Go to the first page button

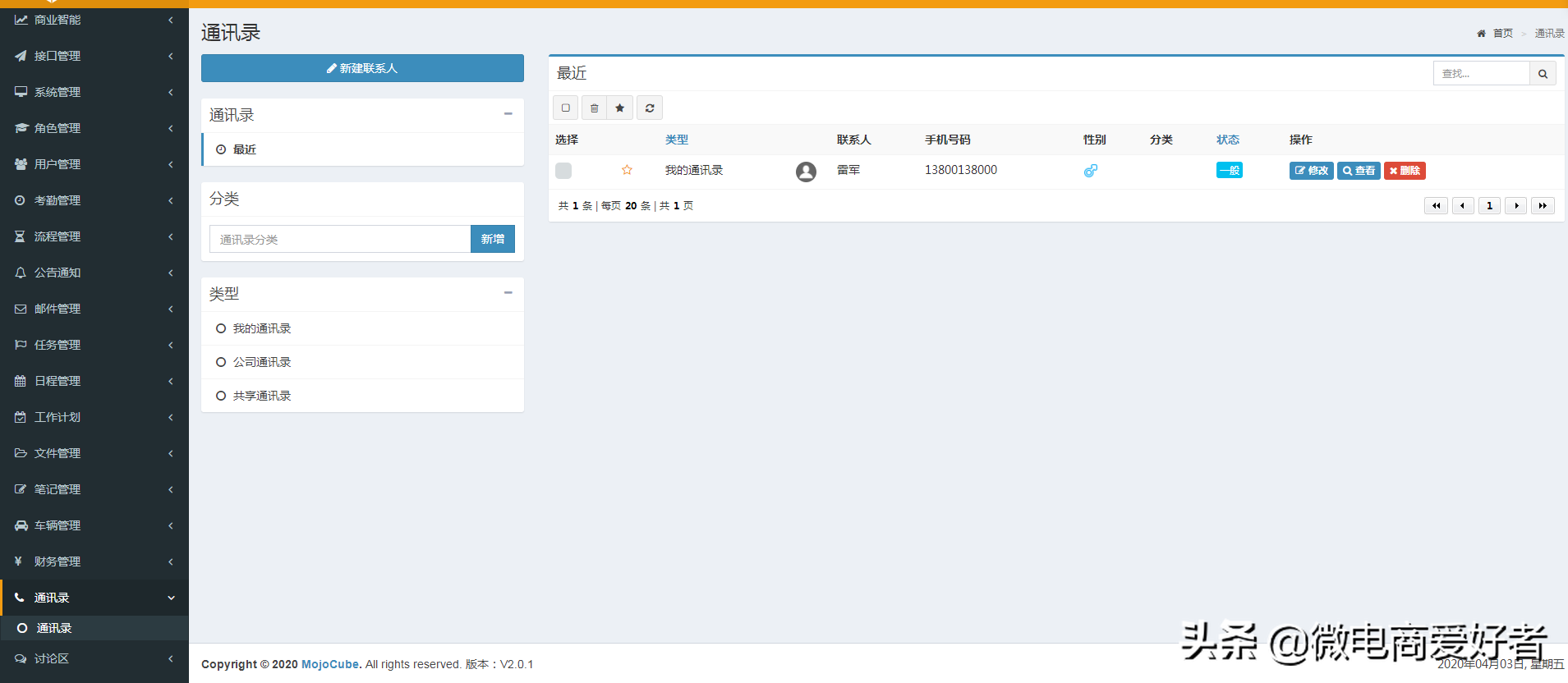pos(1437,206)
